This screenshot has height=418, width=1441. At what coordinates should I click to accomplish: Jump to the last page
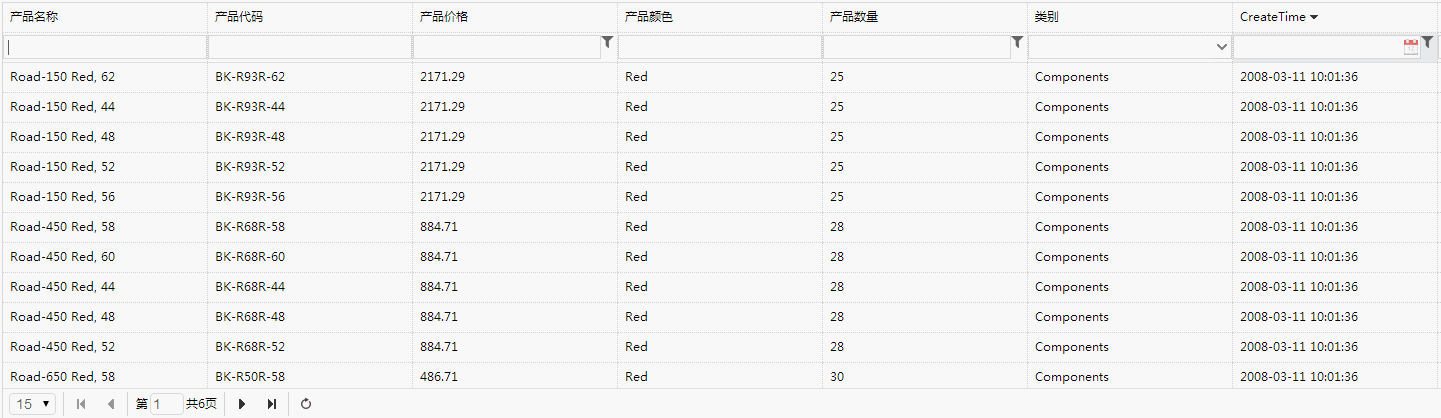pyautogui.click(x=271, y=404)
